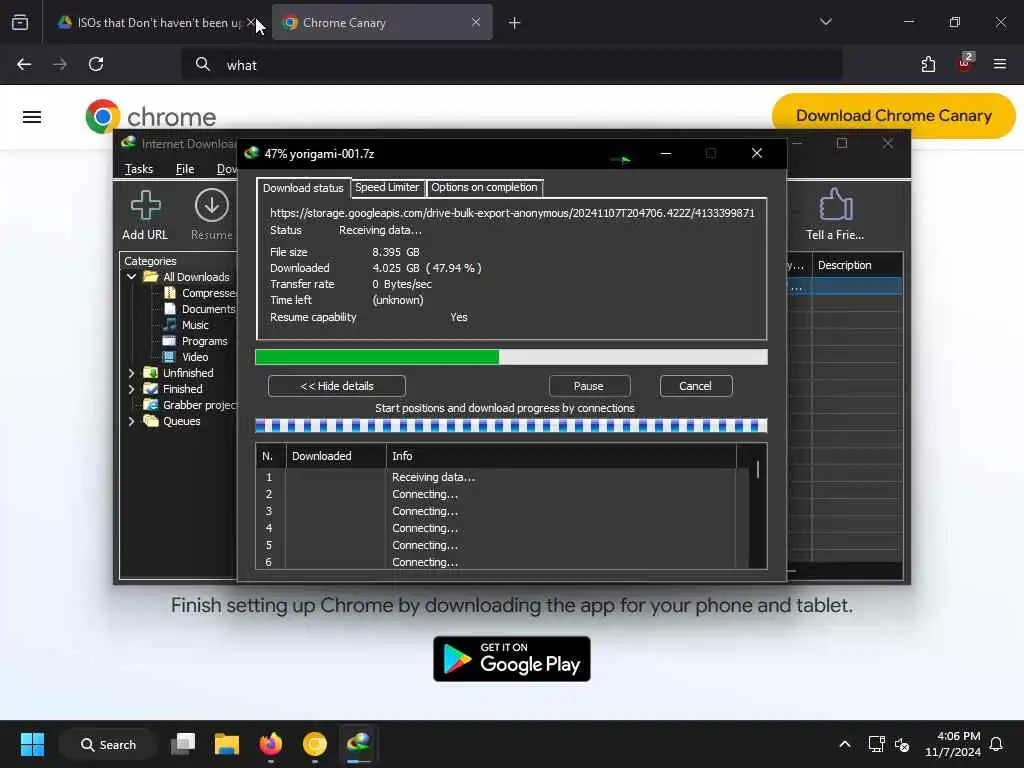Click the Resume download arrow icon
The width and height of the screenshot is (1024, 768).
212,206
